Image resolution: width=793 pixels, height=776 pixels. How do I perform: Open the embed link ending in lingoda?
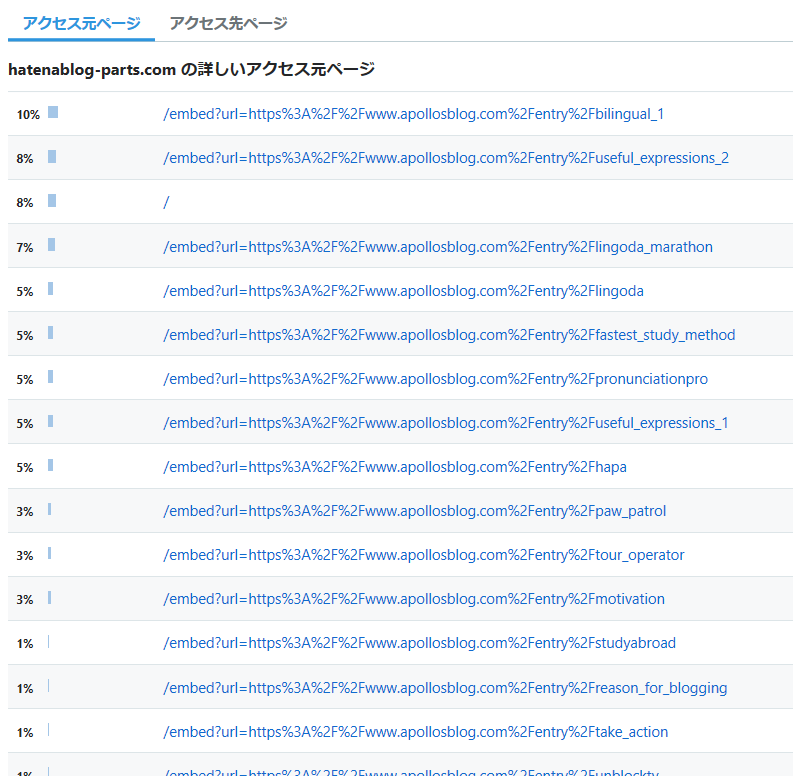click(403, 291)
